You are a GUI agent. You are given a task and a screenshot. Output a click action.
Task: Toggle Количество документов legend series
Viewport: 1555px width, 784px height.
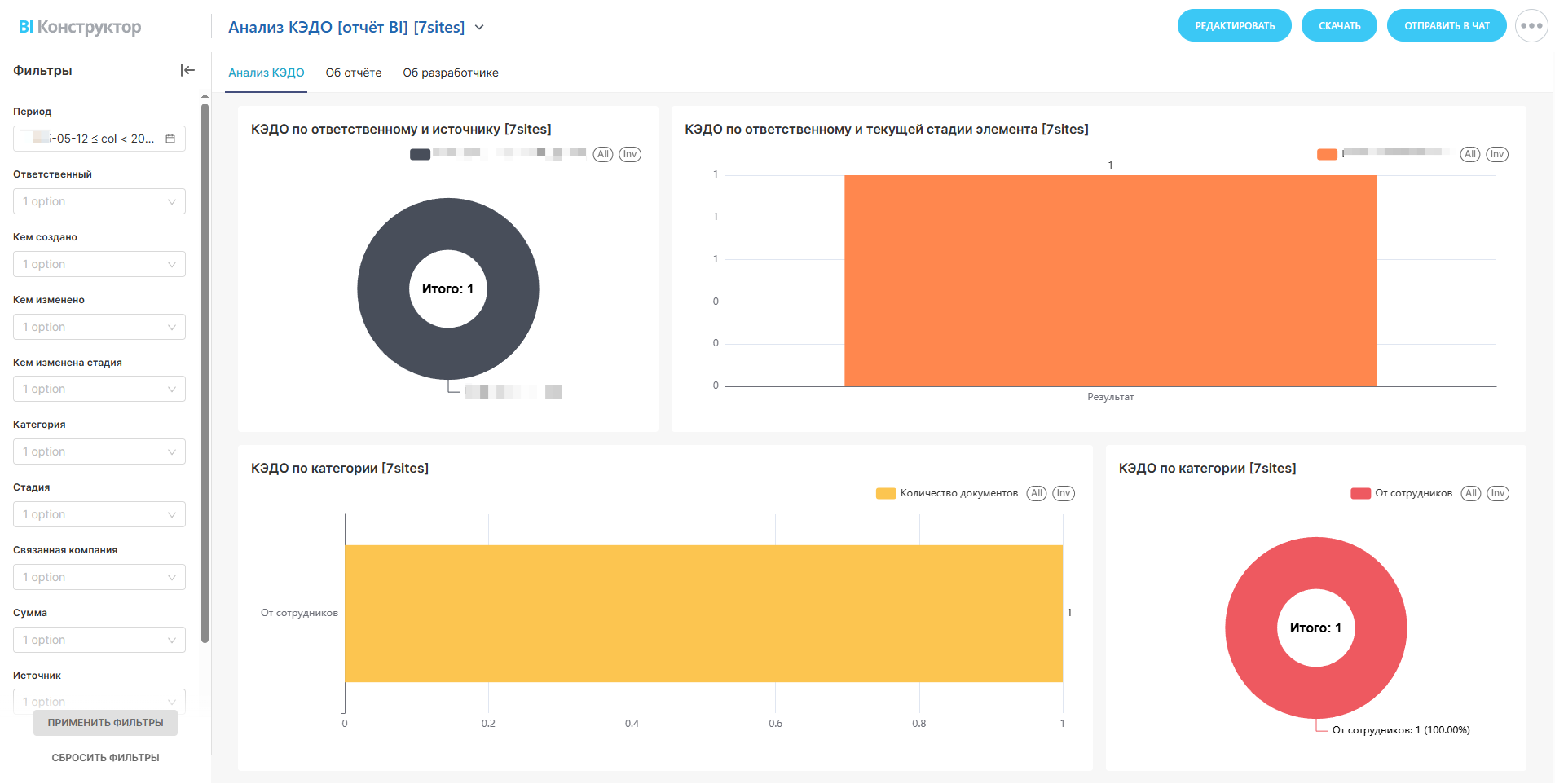[x=946, y=493]
